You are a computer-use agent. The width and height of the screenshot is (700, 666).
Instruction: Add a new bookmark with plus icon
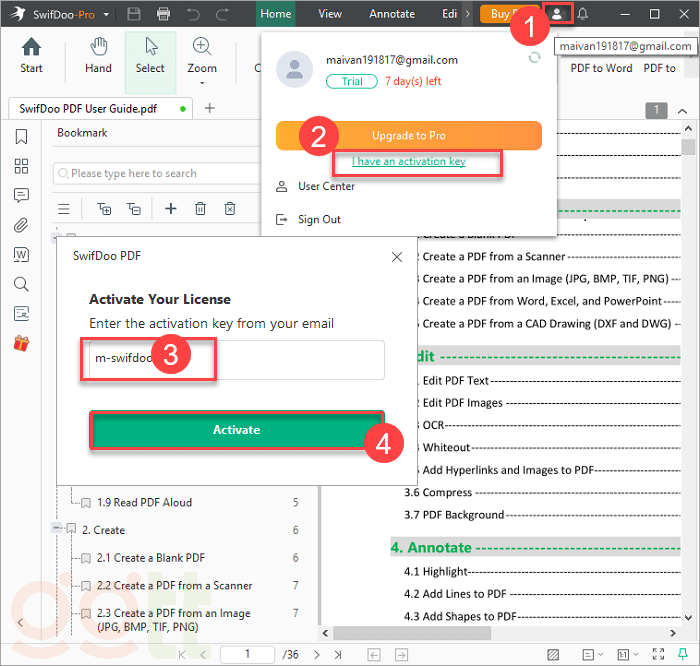tap(171, 208)
